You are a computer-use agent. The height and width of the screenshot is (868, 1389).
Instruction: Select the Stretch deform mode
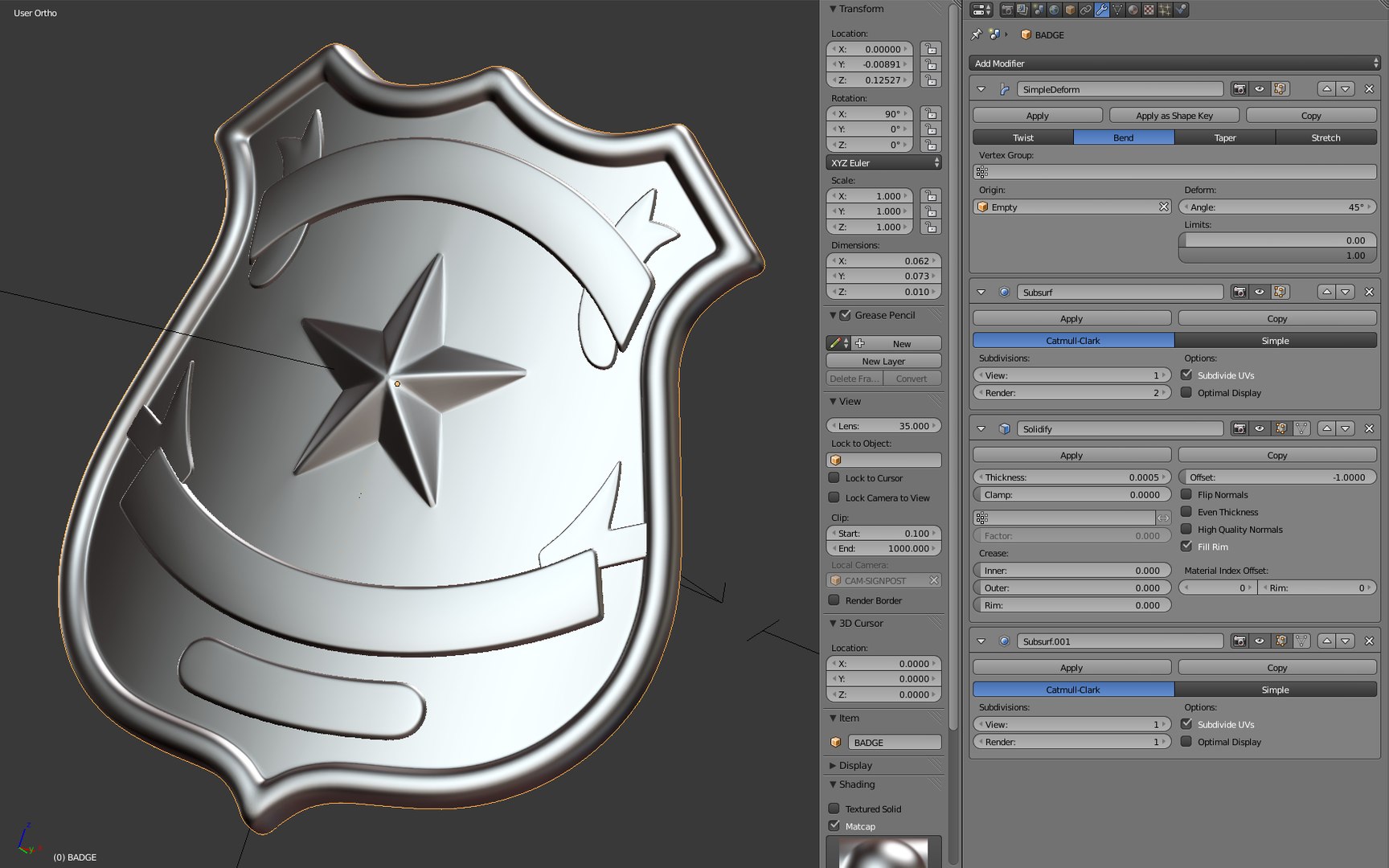click(x=1326, y=137)
